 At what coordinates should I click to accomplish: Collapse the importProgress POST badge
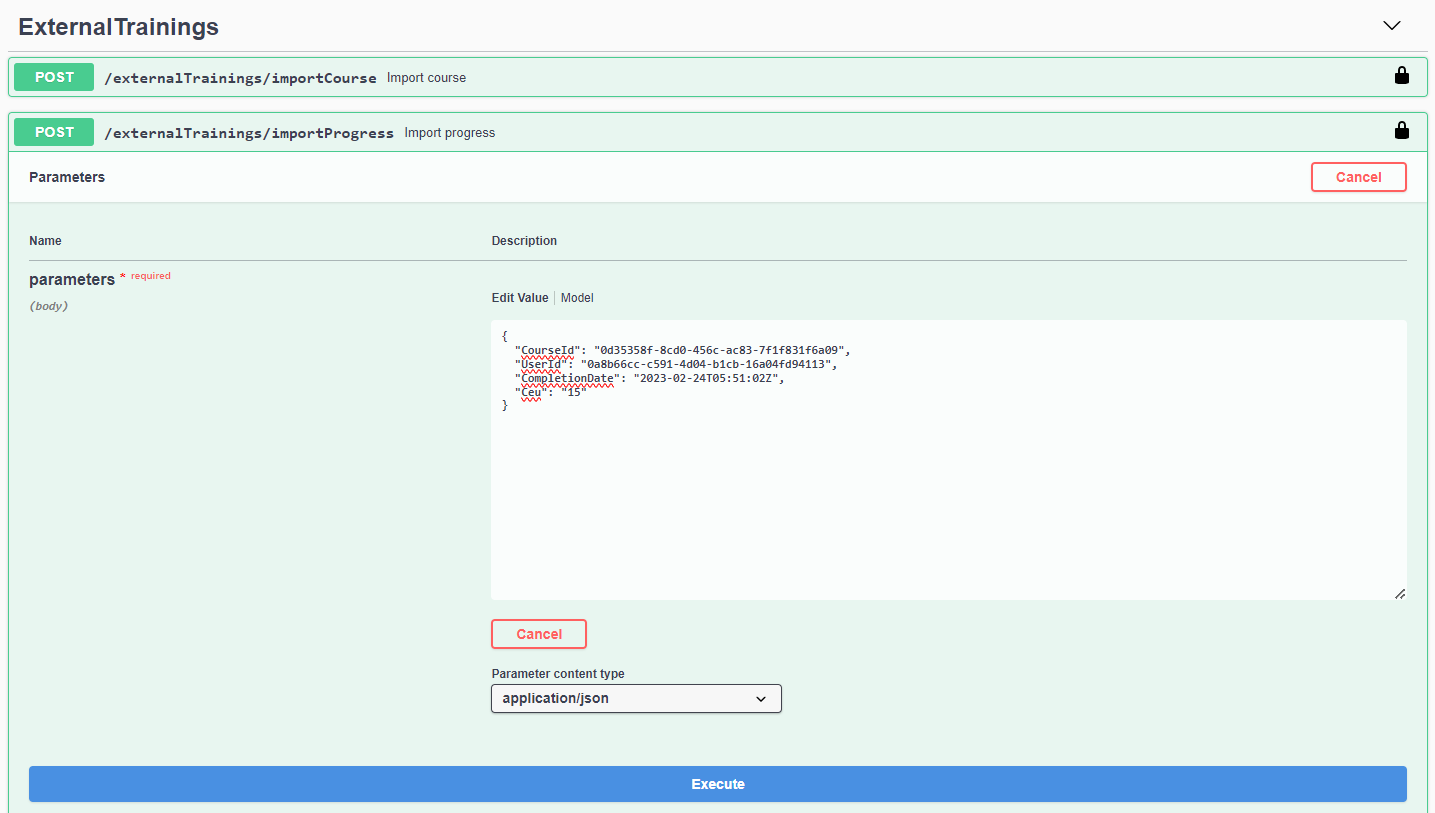tap(54, 132)
